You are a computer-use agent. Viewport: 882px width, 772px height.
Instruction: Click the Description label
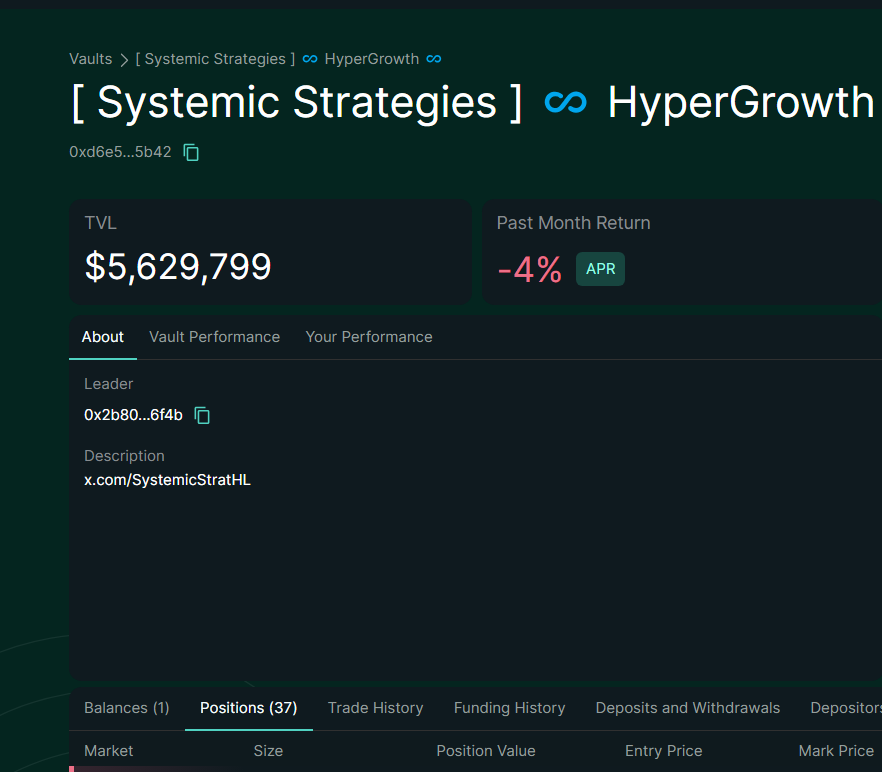[x=124, y=456]
